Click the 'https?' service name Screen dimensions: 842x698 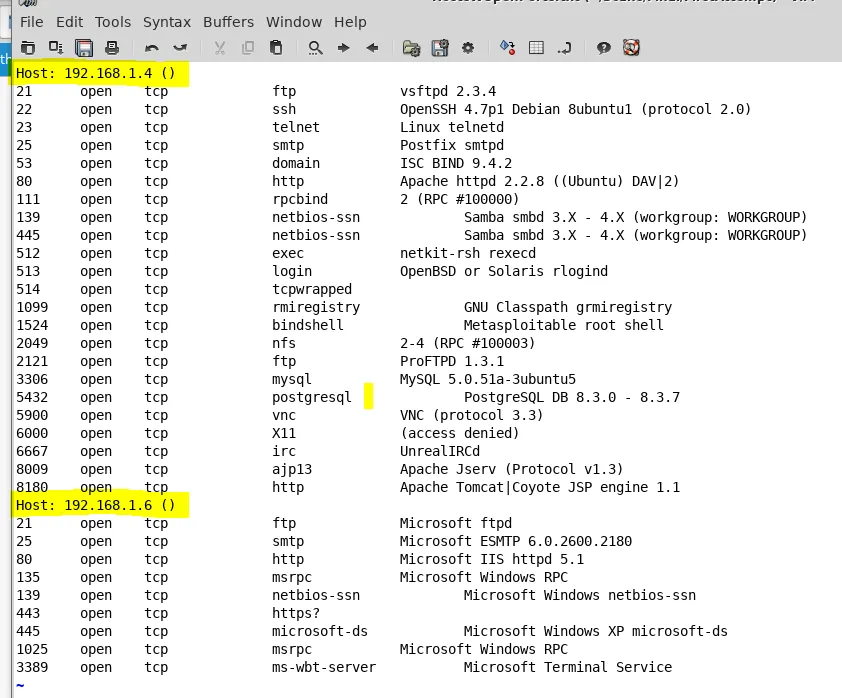pyautogui.click(x=296, y=613)
